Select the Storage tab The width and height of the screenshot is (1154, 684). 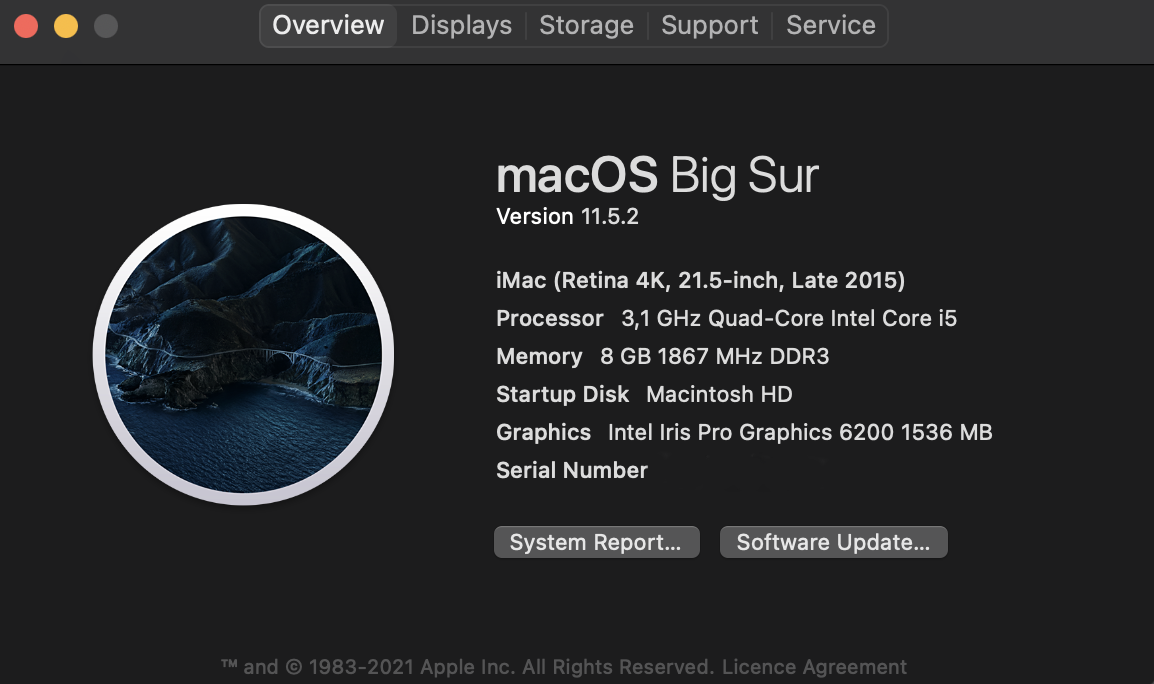586,25
